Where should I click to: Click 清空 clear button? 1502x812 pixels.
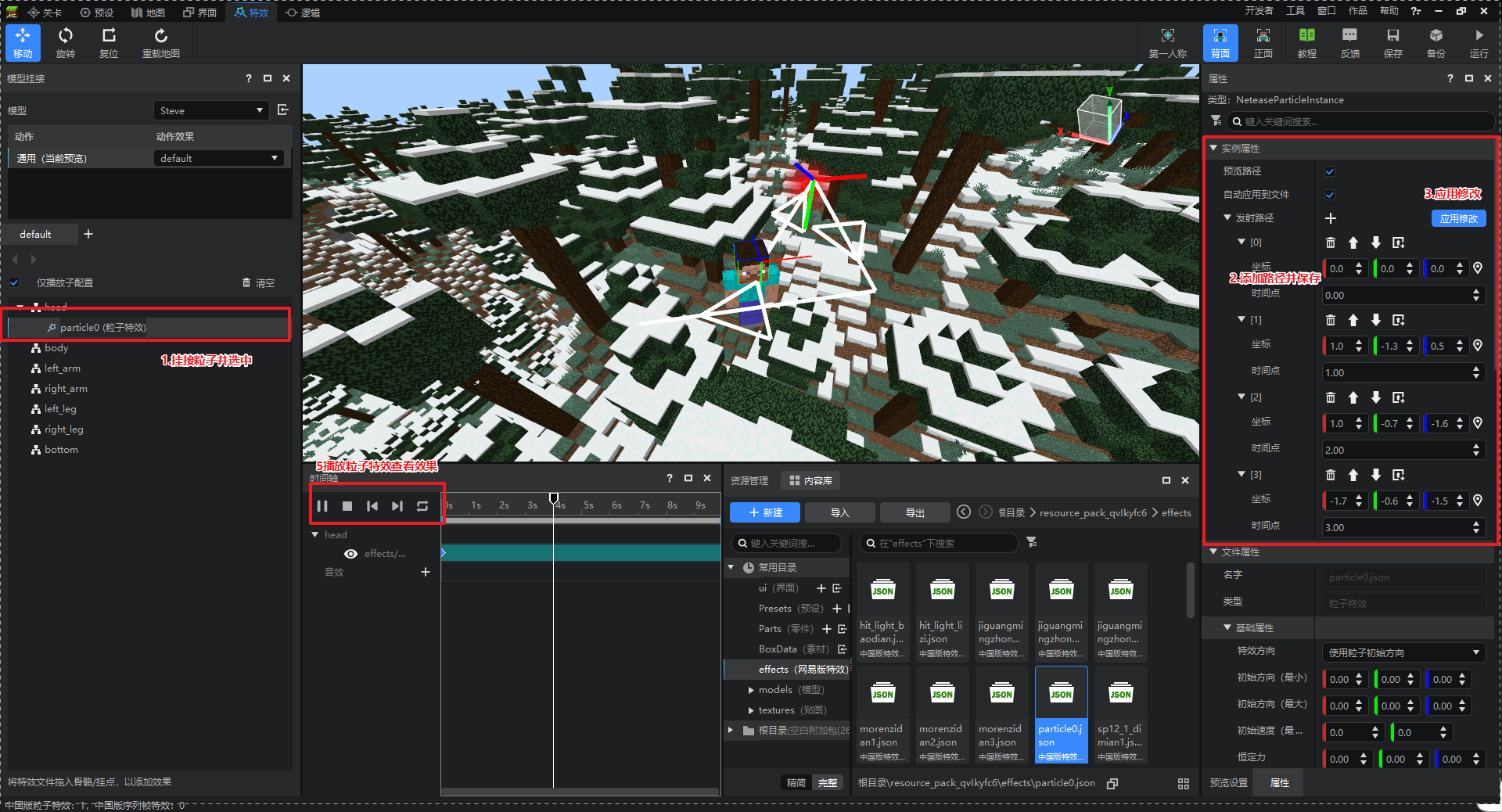point(258,282)
